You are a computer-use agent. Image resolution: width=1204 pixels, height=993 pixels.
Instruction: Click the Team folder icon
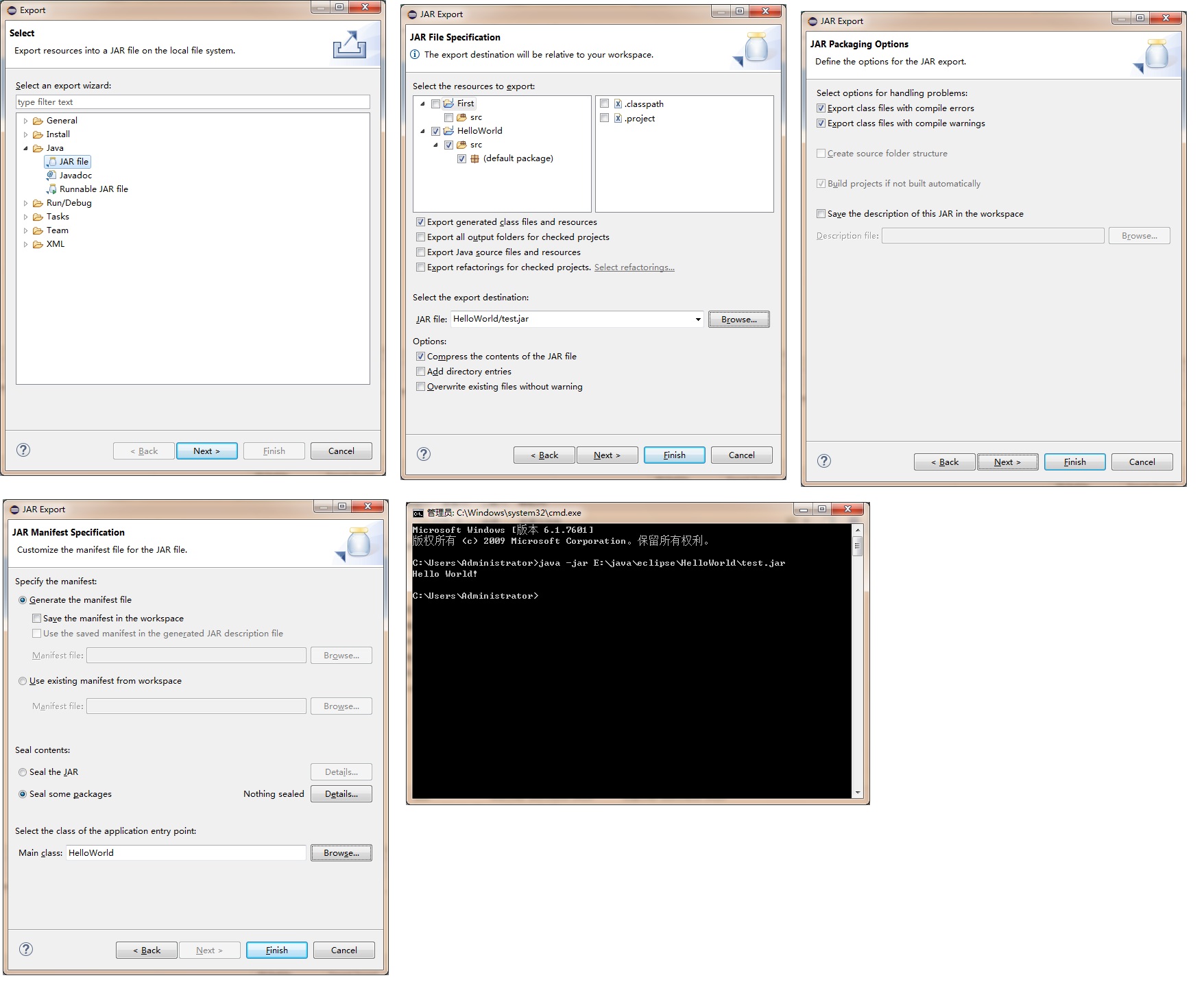click(x=38, y=230)
